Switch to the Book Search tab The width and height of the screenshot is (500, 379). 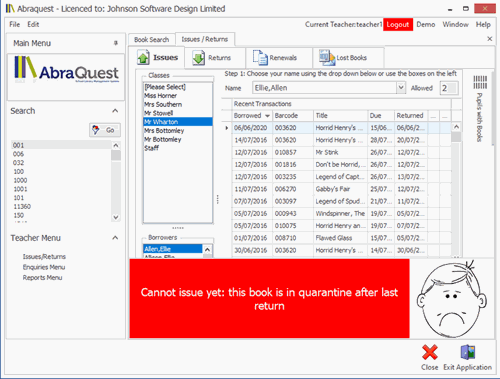coord(152,40)
